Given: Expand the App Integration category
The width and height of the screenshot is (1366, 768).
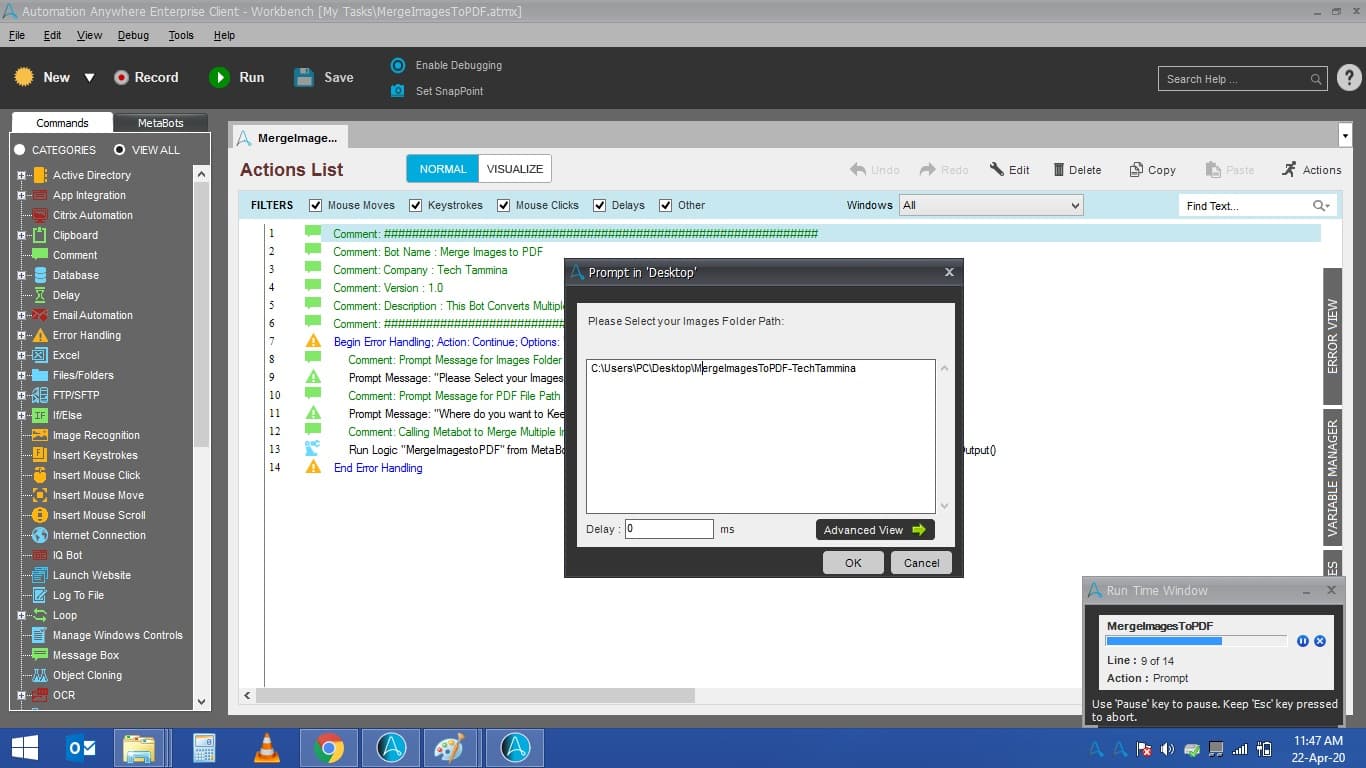Looking at the screenshot, I should pos(21,195).
